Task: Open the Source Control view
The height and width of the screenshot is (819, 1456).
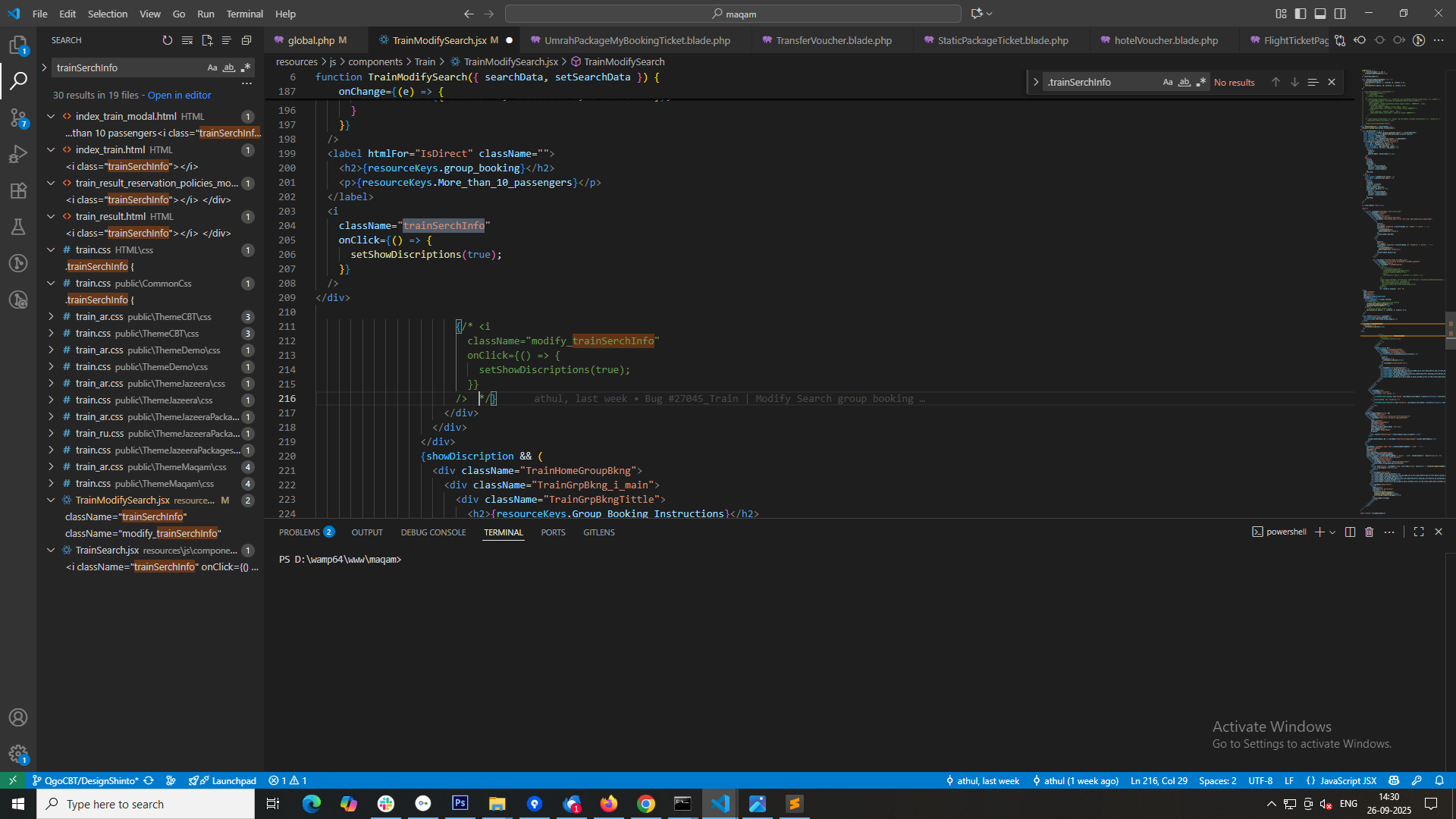Action: coord(18,118)
